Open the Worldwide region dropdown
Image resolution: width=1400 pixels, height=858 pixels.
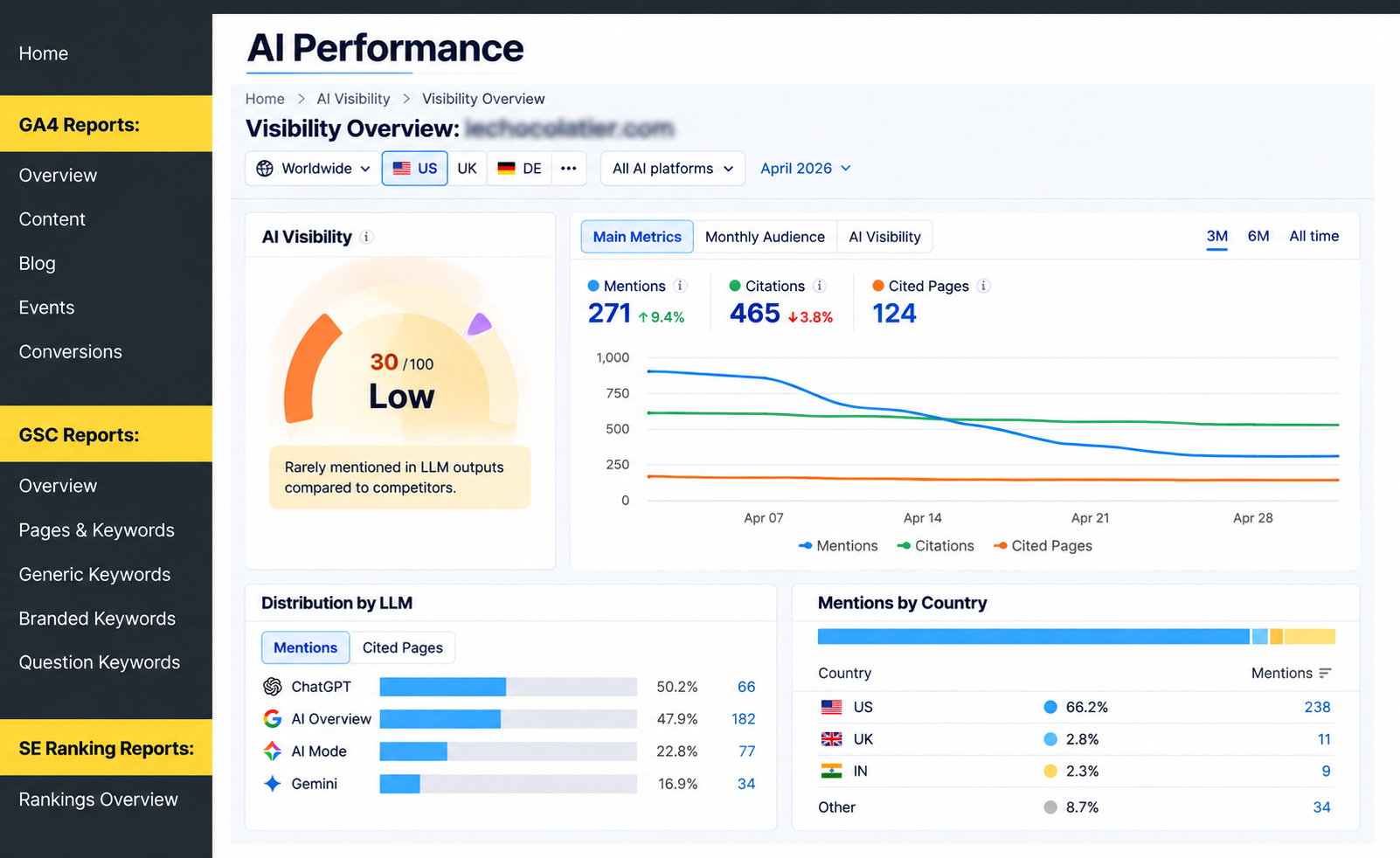pyautogui.click(x=314, y=169)
